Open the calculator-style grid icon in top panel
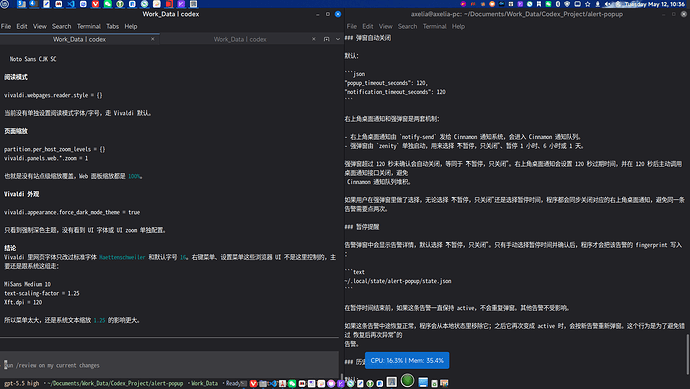This screenshot has width=690, height=389. pos(193,4)
